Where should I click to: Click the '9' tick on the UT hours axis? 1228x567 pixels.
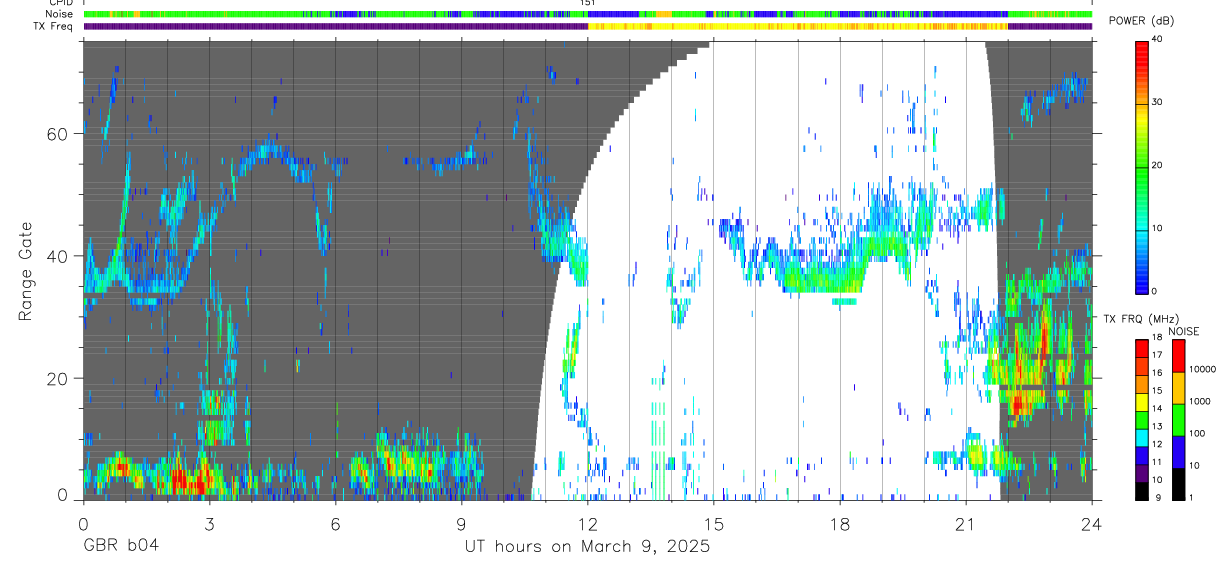461,523
